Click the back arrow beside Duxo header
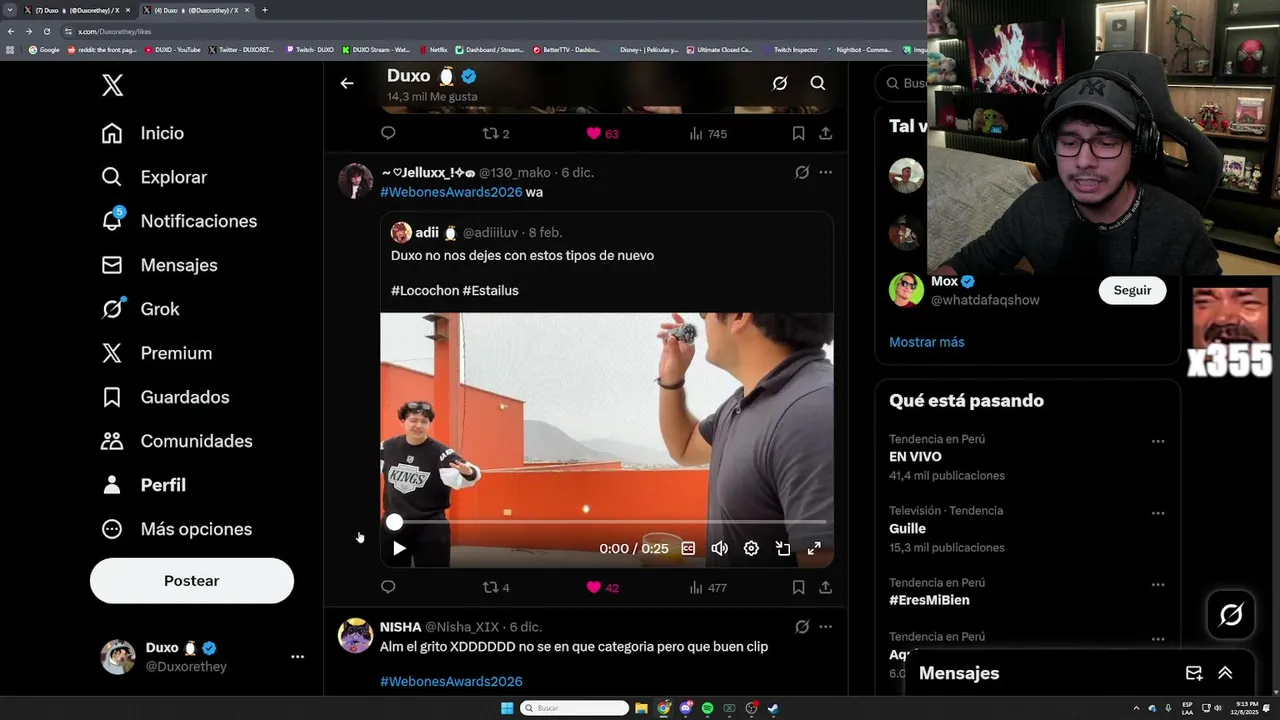Screen dimensions: 1280x720 pos(347,83)
